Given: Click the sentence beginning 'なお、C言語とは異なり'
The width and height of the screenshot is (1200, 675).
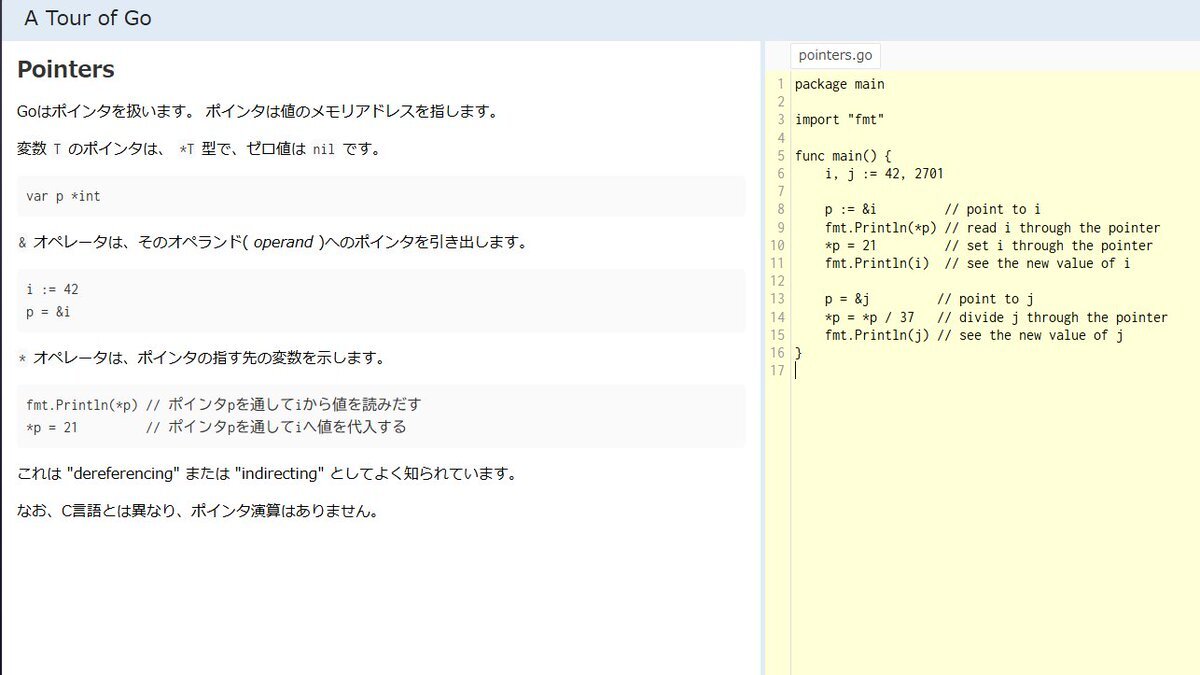Looking at the screenshot, I should coord(198,511).
